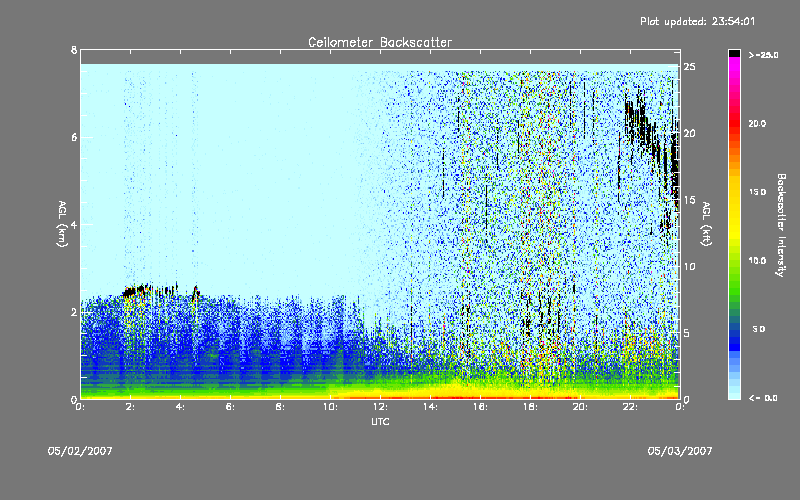Click the "25" kft tick on right axis
800x500 pixels.
690,67
